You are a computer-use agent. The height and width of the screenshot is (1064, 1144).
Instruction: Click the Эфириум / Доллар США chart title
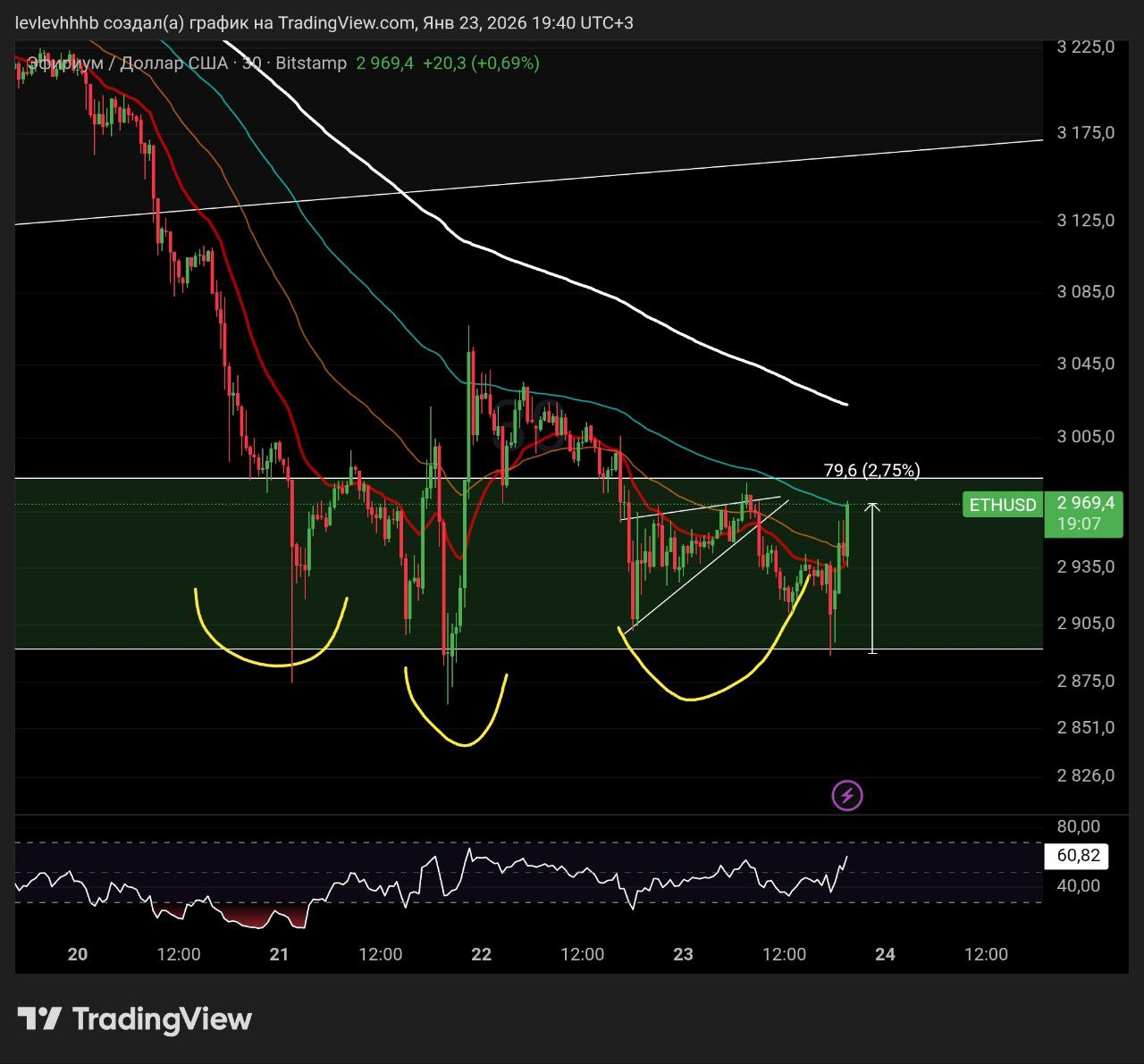pyautogui.click(x=128, y=63)
